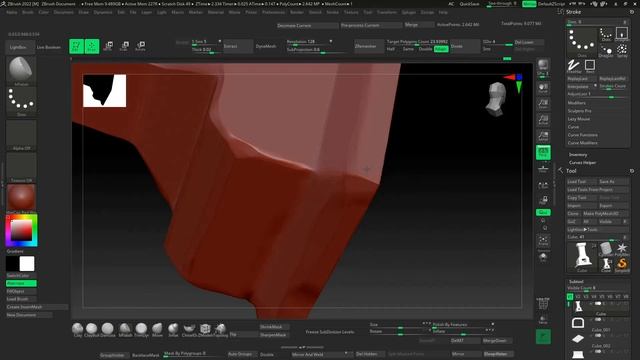Open the Zplugin menu
This screenshot has height=360, width=640.
click(x=408, y=12)
